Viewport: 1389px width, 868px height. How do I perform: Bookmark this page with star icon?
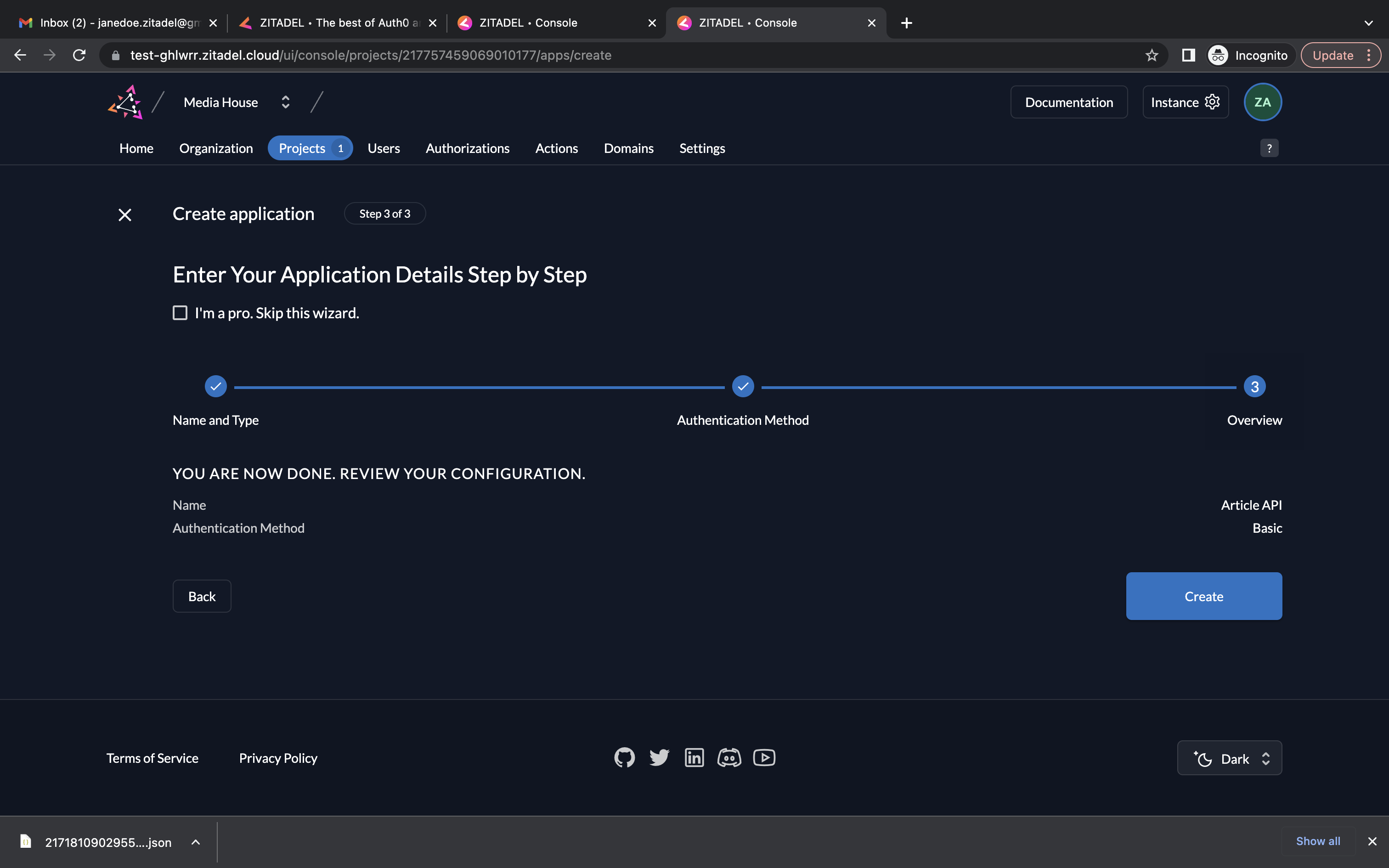pyautogui.click(x=1152, y=55)
